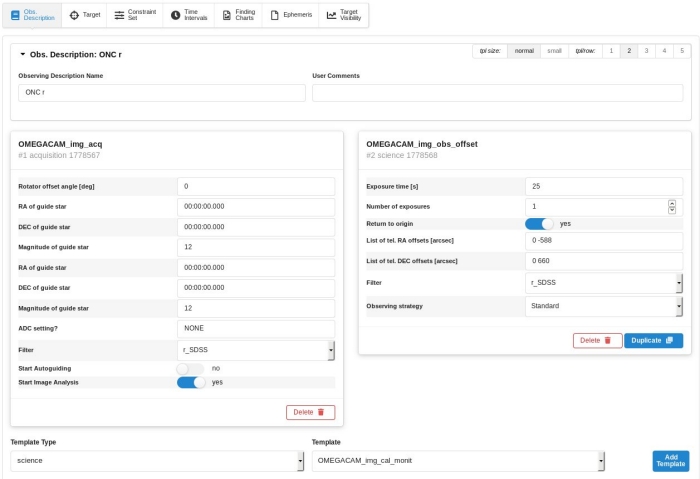Screen dimensions: 700x479
Task: Collapse the Obs. Description ONC r section
Action: pos(23,54)
